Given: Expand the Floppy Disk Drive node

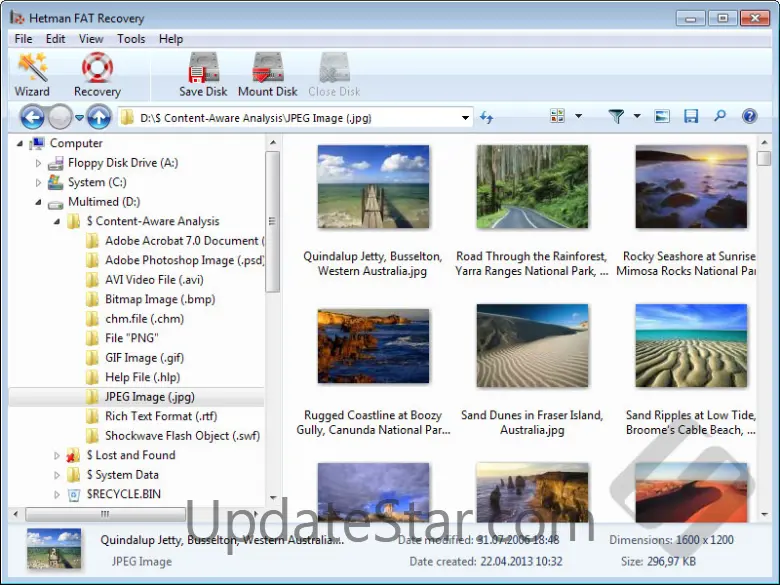Looking at the screenshot, I should point(38,163).
